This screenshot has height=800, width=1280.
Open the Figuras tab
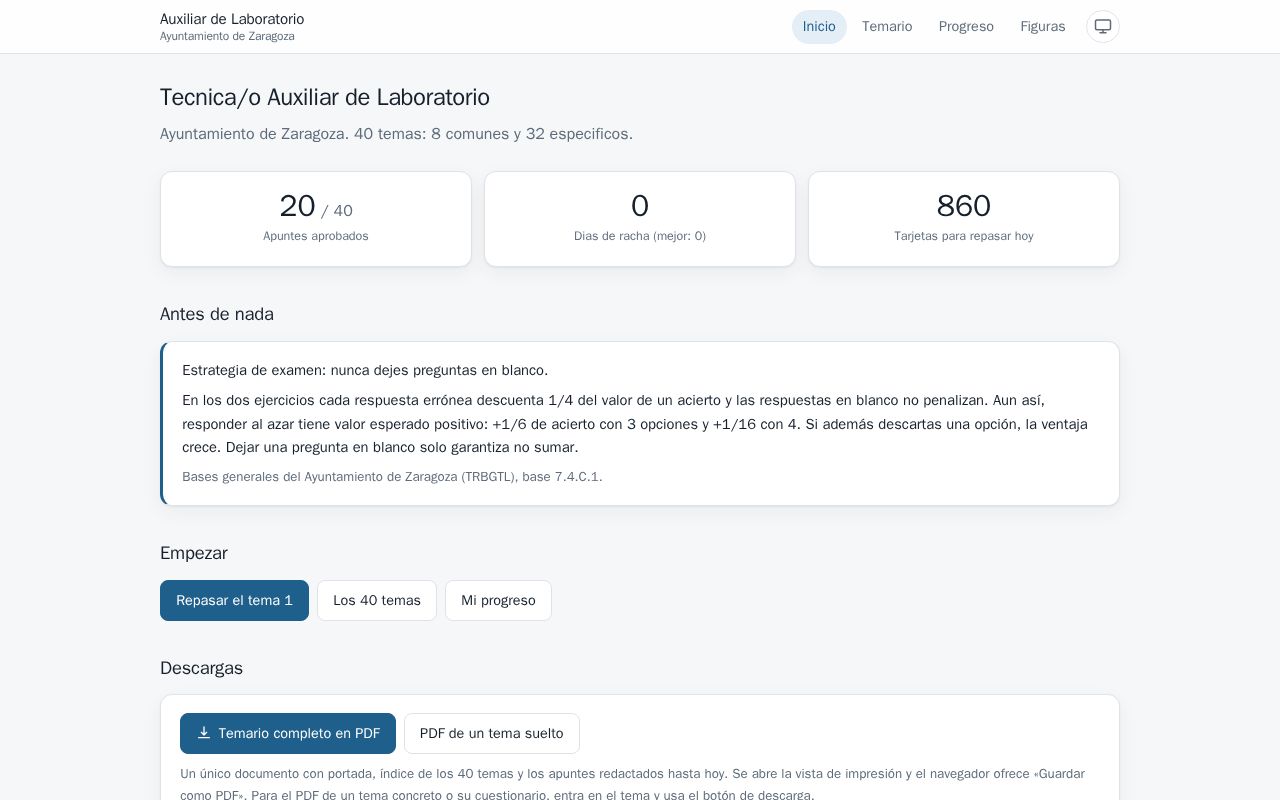click(1043, 27)
